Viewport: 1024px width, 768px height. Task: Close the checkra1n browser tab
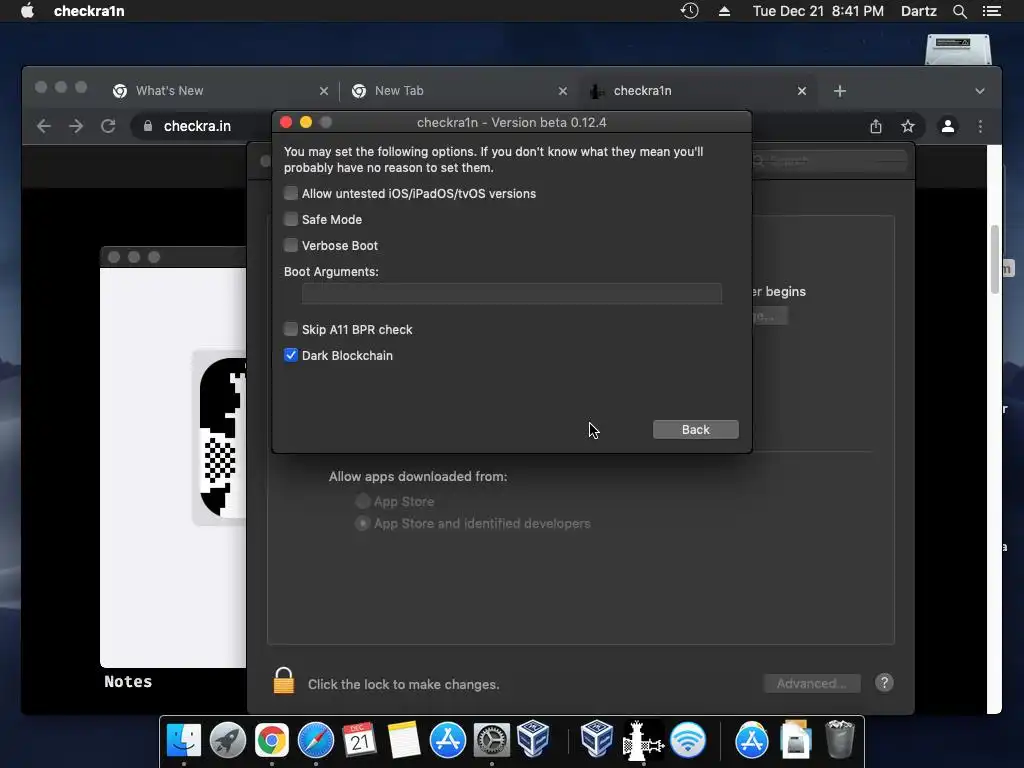[x=802, y=91]
